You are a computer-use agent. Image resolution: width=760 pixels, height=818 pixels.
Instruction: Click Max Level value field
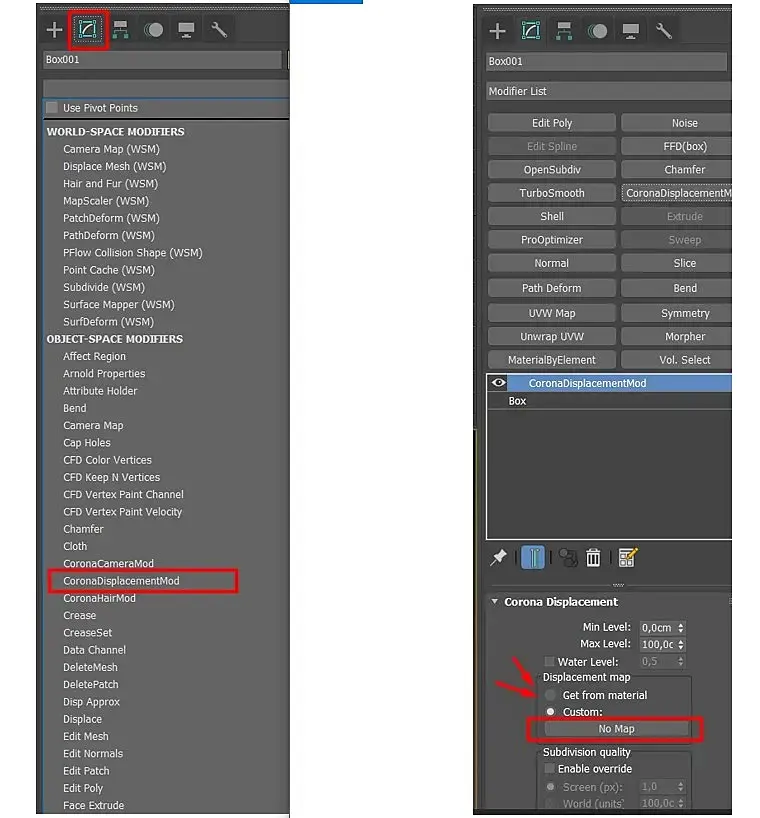click(x=657, y=644)
